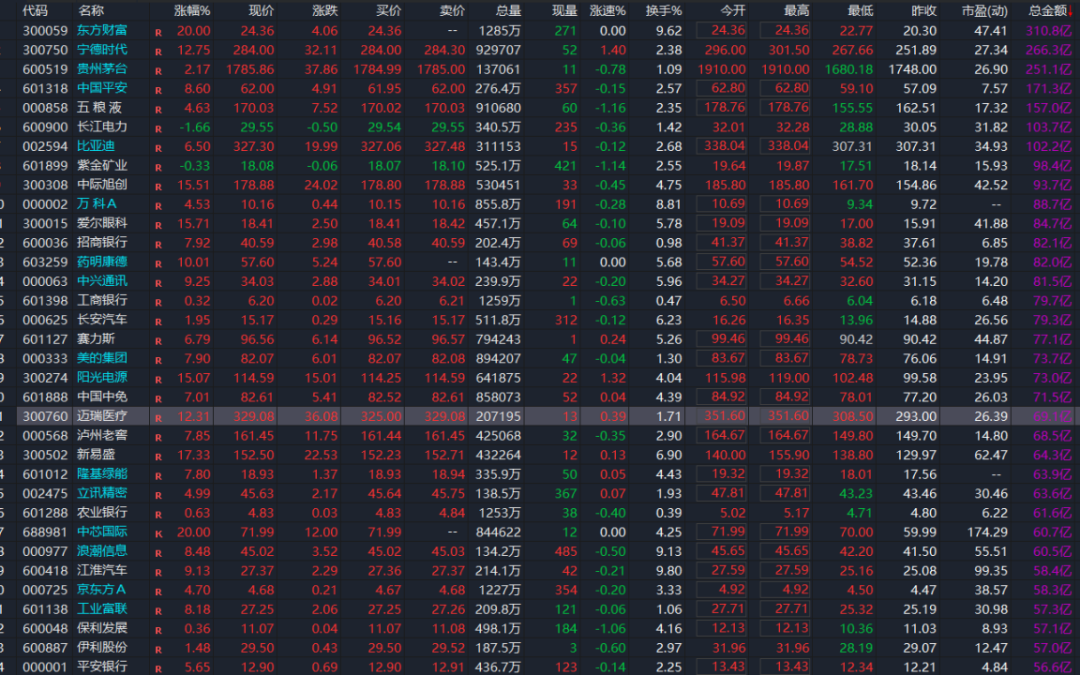Select stock code 600900
Image resolution: width=1080 pixels, height=675 pixels.
(x=45, y=127)
